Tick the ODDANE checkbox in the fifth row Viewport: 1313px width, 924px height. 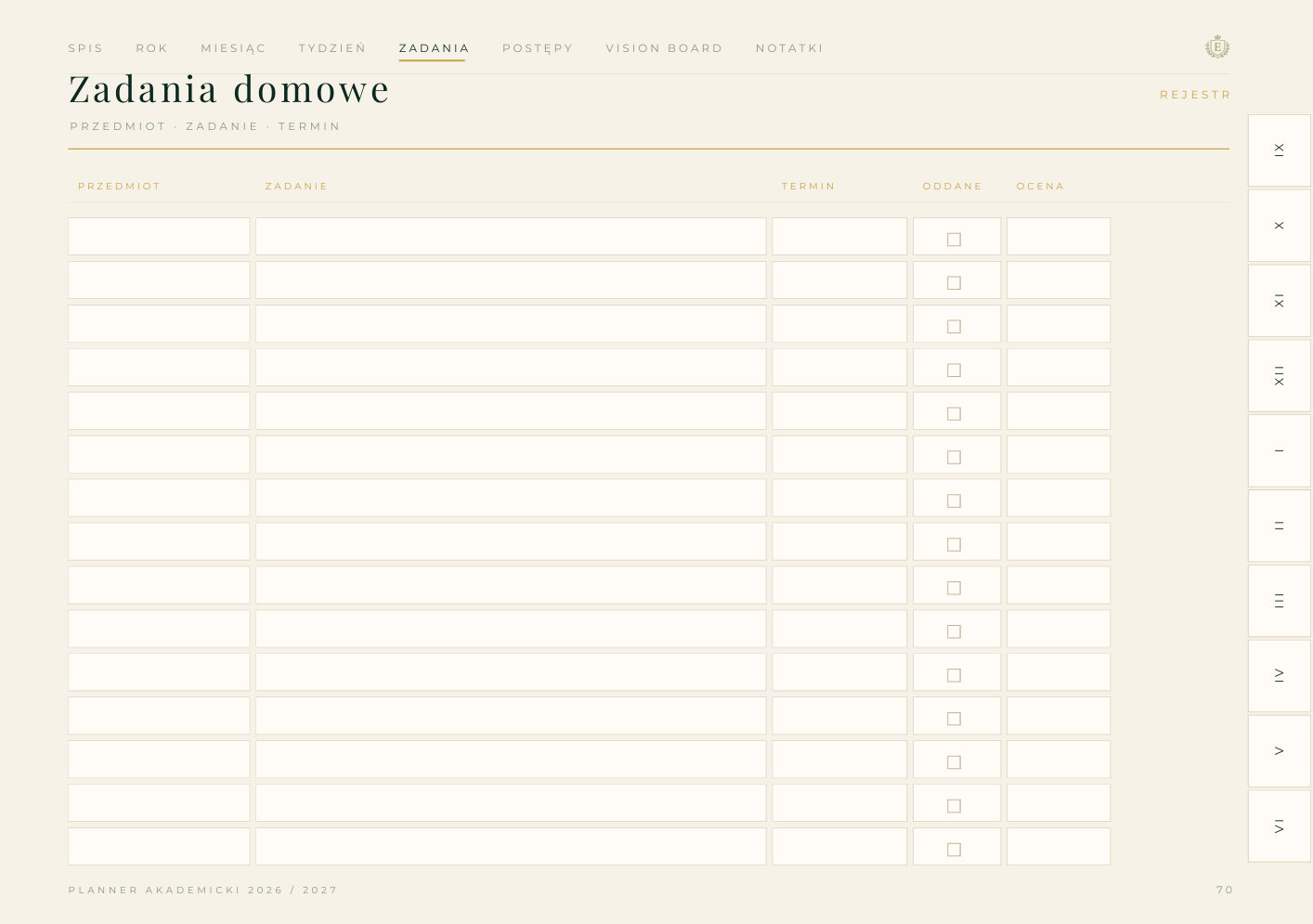(x=954, y=414)
